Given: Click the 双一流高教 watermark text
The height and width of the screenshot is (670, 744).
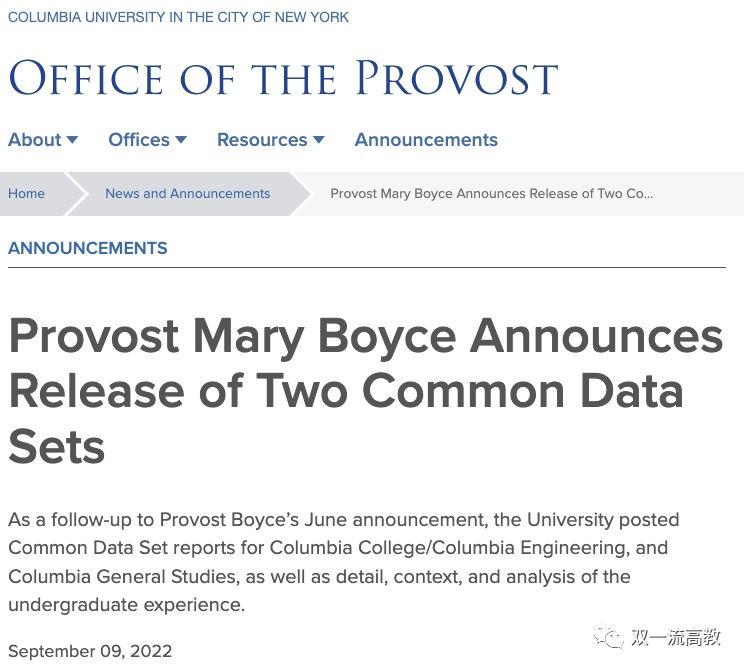Looking at the screenshot, I should pyautogui.click(x=676, y=638).
